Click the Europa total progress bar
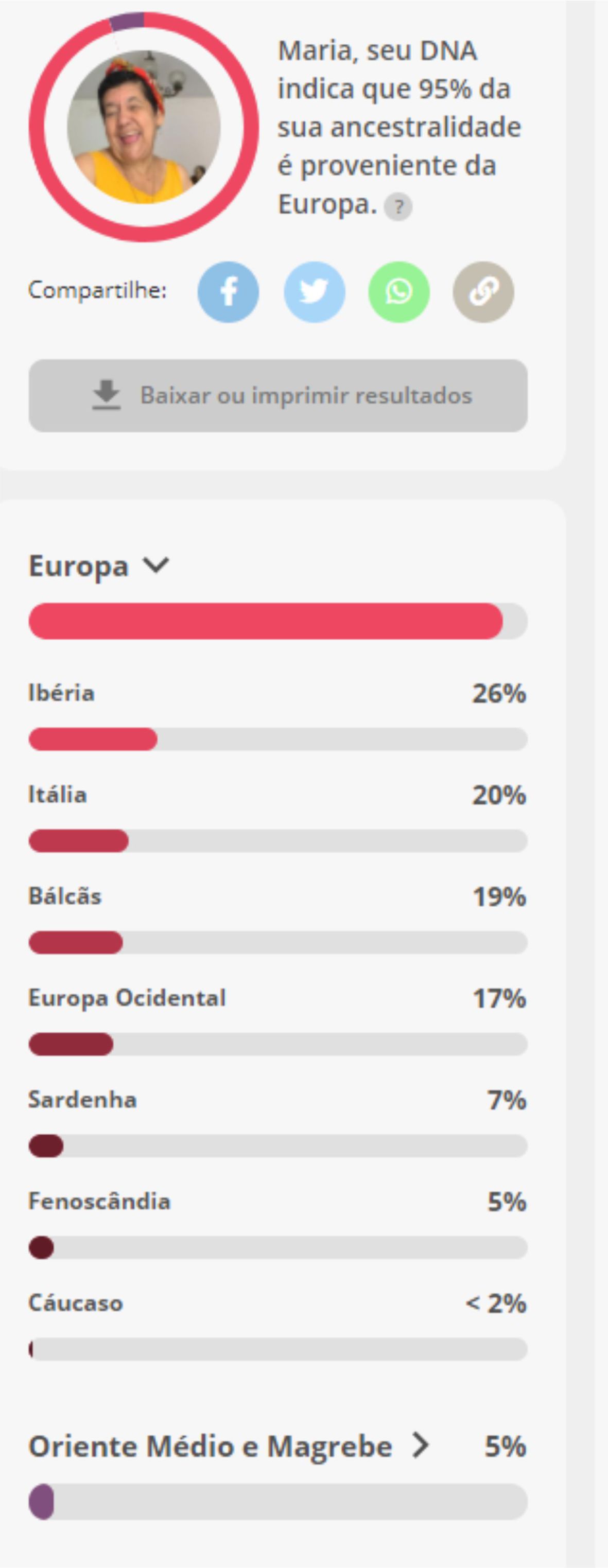 278,621
